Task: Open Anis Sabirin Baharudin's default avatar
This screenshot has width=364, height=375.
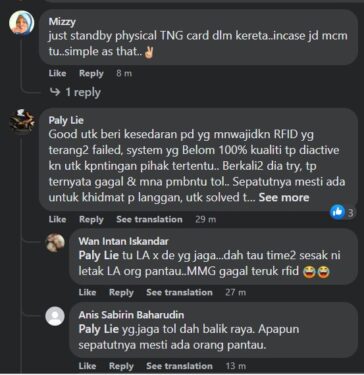Action: coord(55,316)
